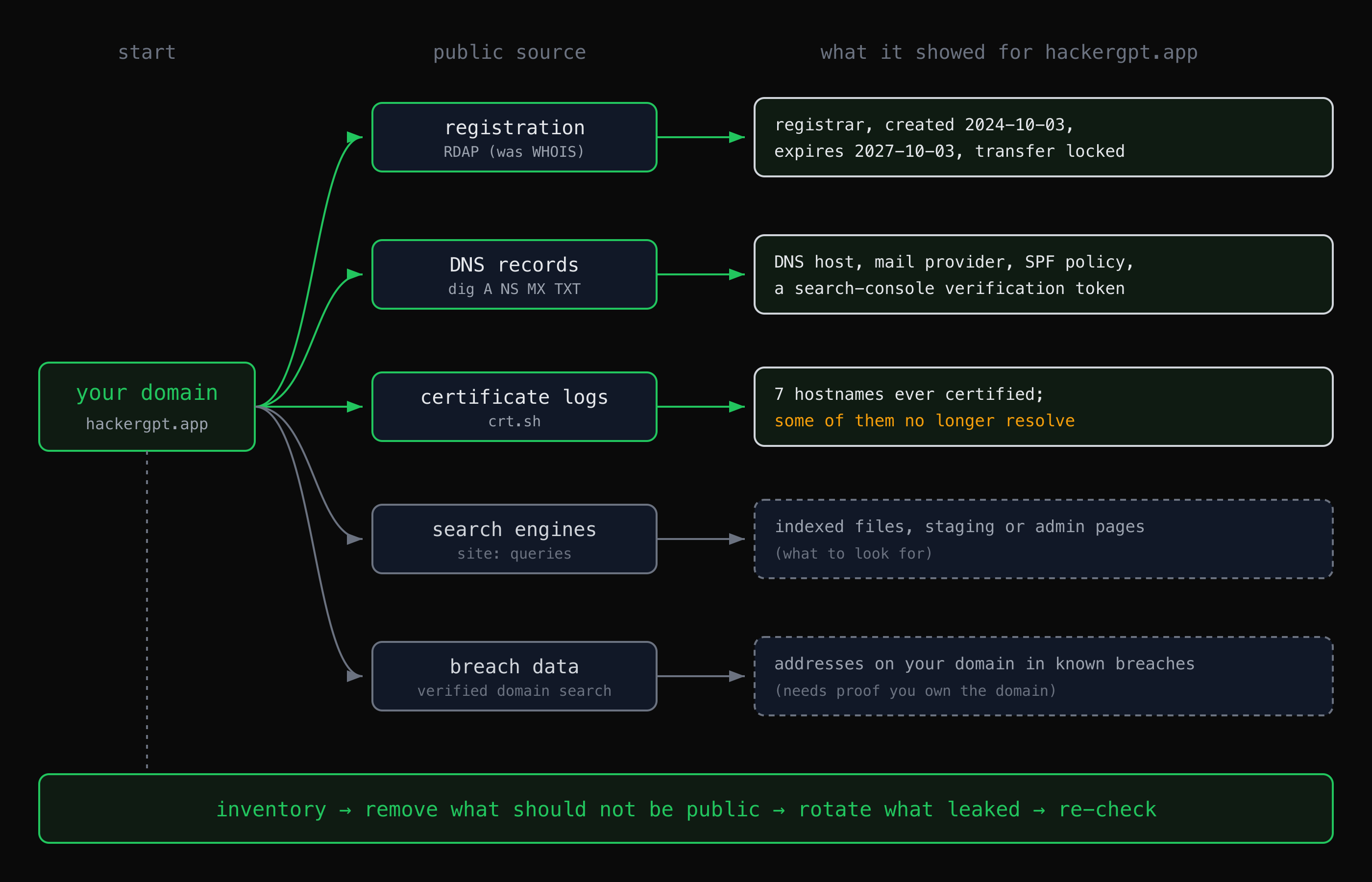Click the 'your domain' hackergpt.app box
Viewport: 1372px width, 882px height.
[x=147, y=407]
